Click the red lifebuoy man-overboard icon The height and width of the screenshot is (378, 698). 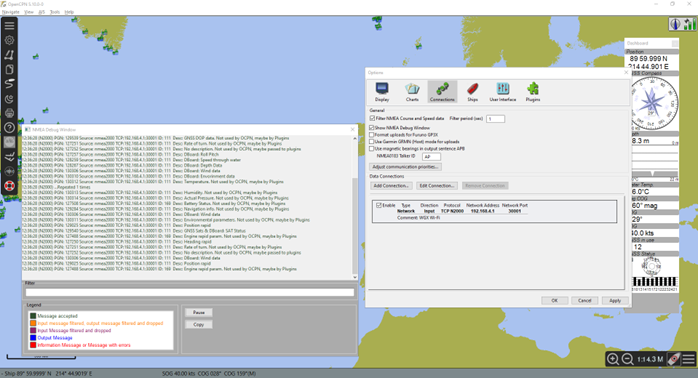(9, 186)
